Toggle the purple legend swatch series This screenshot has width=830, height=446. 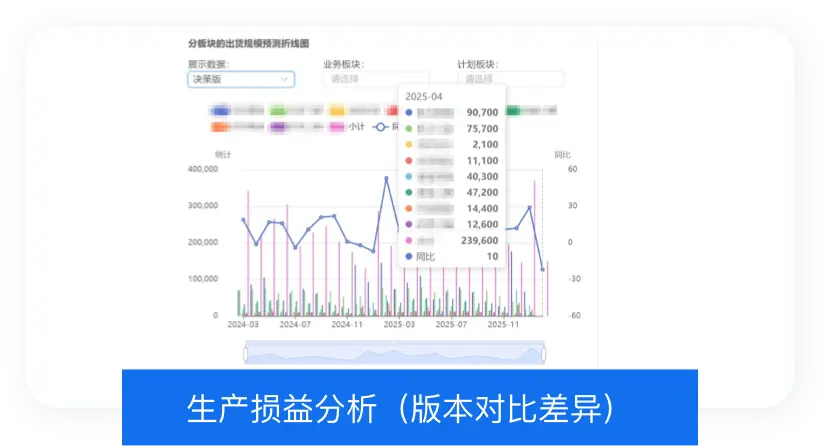tap(278, 127)
